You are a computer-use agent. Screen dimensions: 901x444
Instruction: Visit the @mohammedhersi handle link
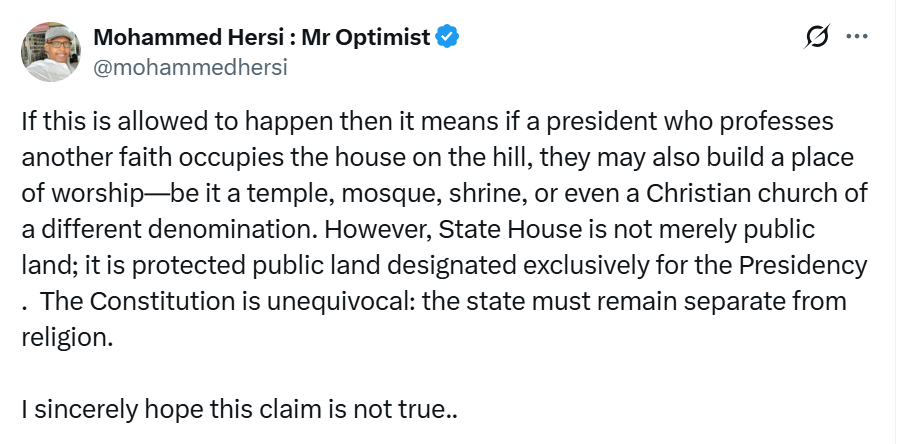[190, 68]
